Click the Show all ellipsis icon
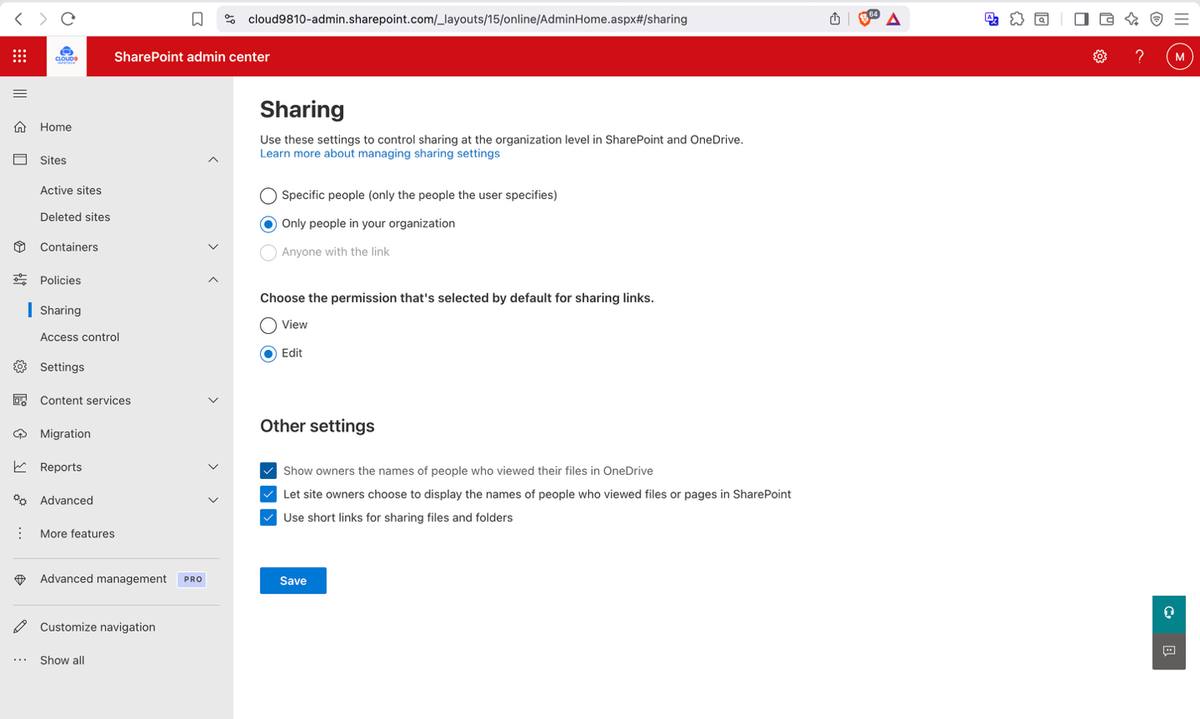The image size is (1200, 719). 19,660
